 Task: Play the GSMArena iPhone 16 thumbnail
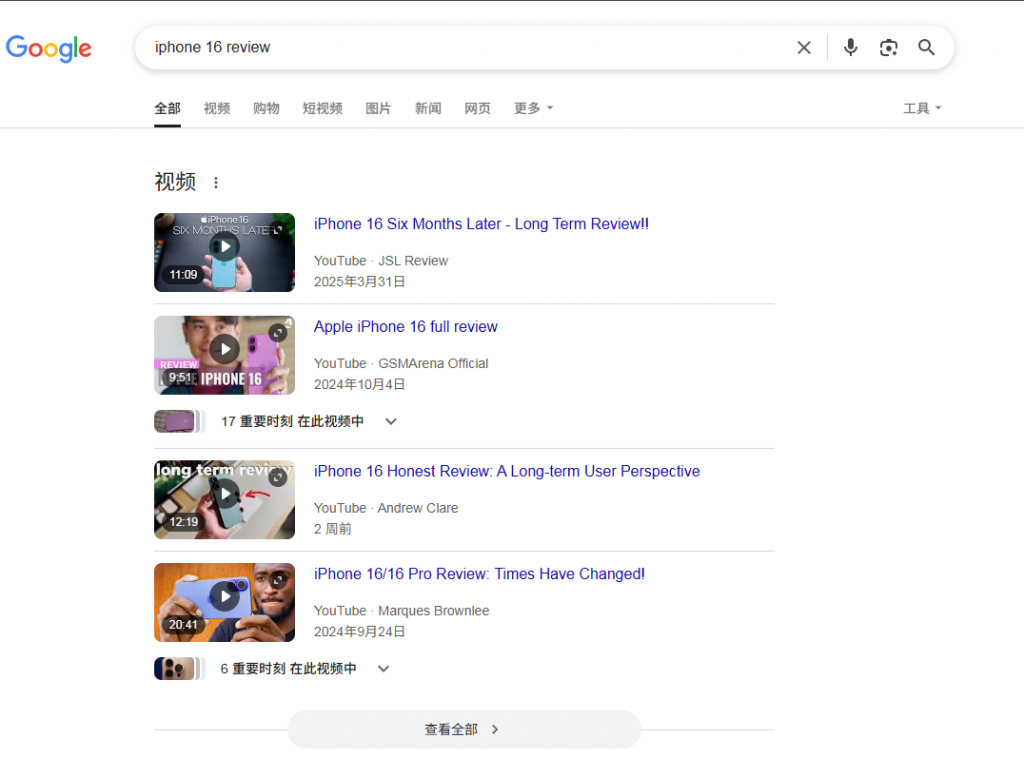225,355
